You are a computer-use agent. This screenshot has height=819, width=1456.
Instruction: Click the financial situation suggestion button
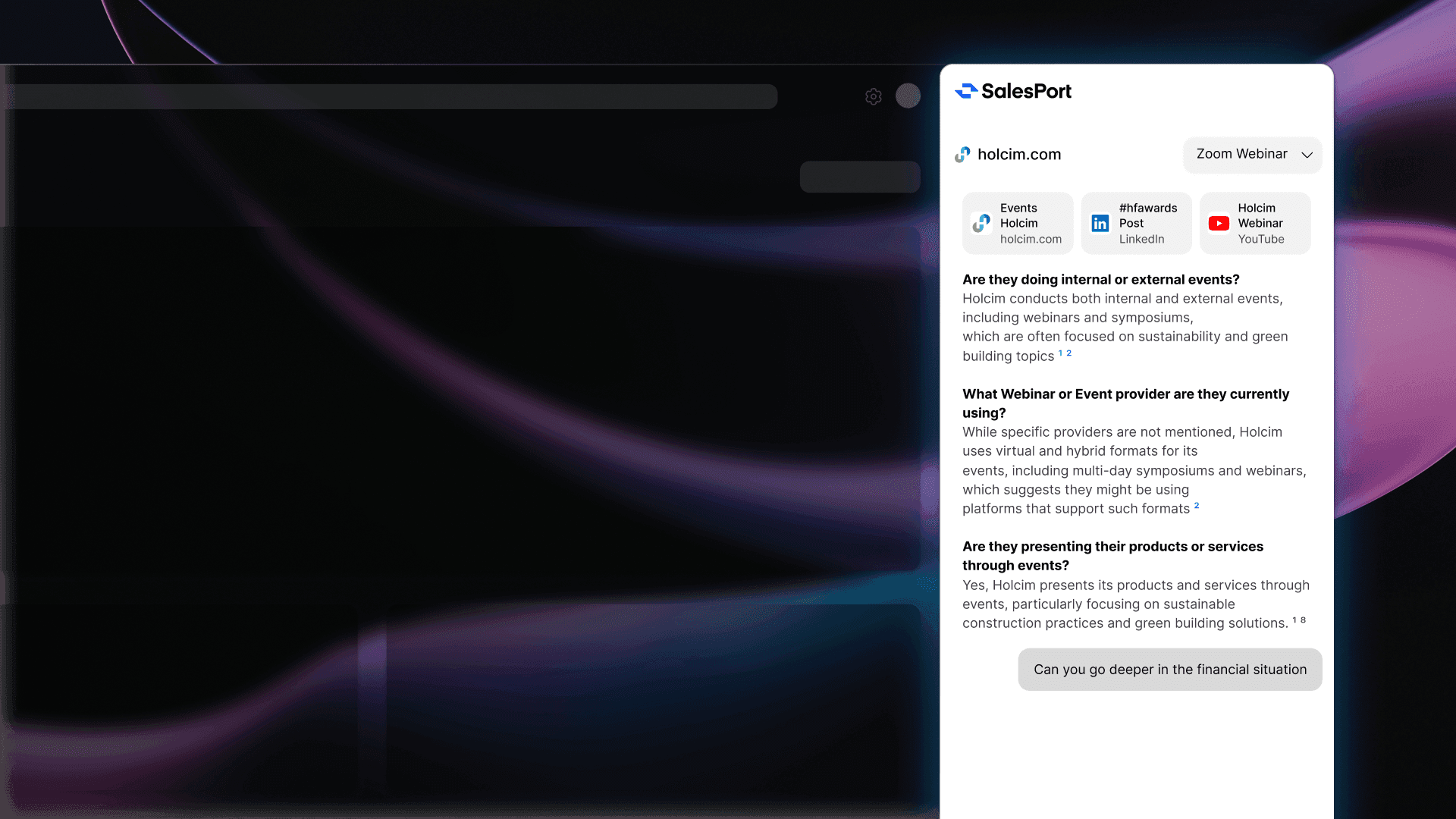tap(1169, 669)
